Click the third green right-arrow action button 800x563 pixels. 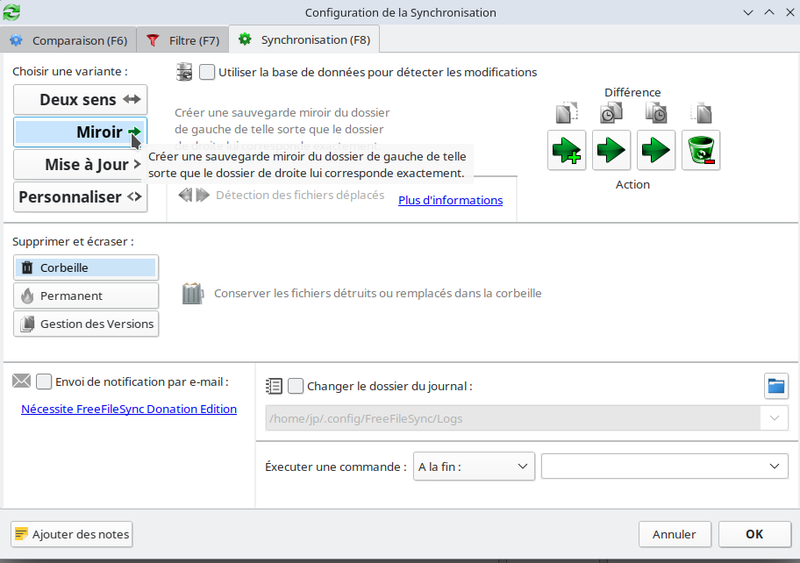point(656,150)
